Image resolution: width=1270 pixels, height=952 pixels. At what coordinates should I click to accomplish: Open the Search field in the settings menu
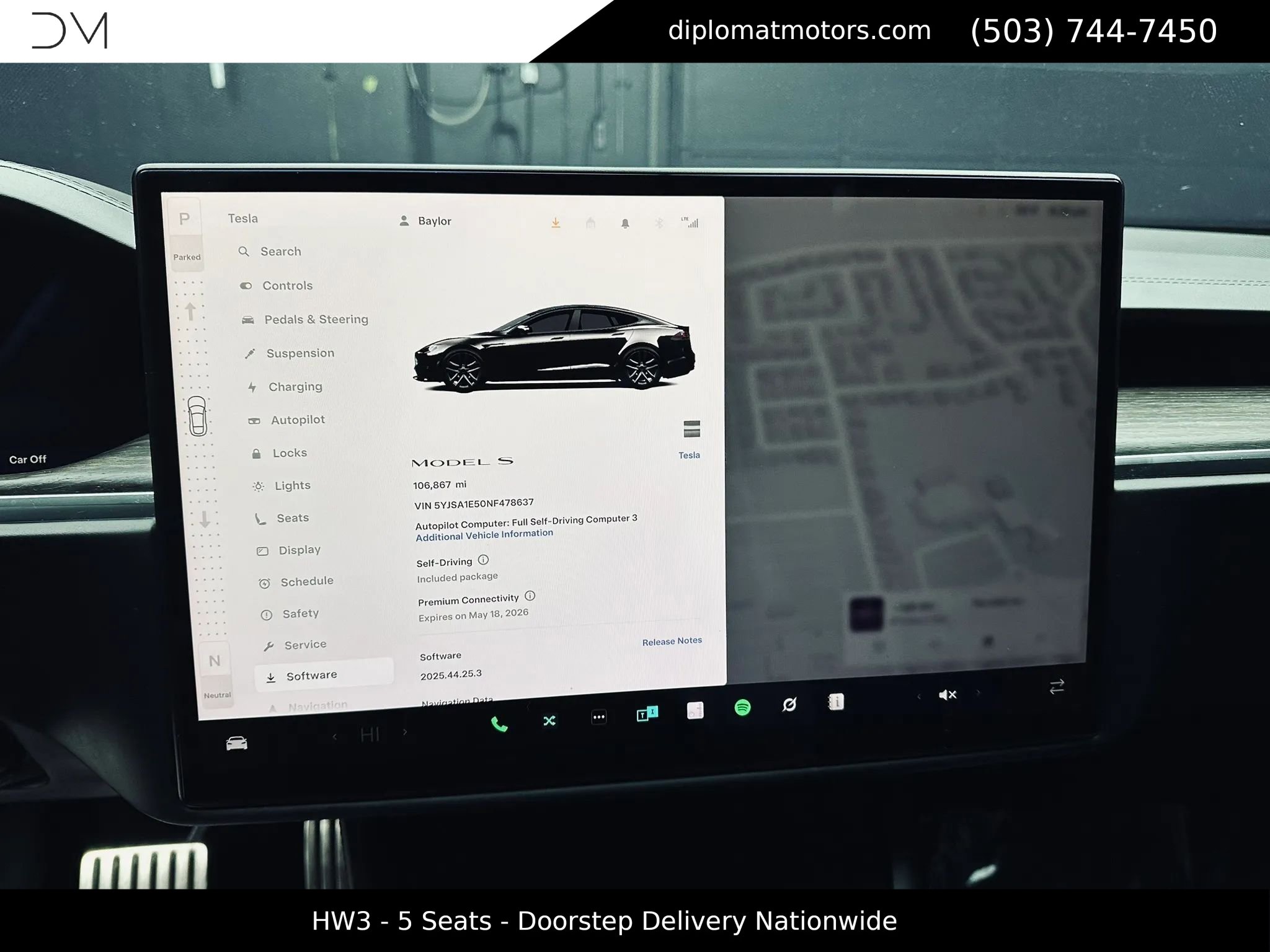(x=270, y=252)
